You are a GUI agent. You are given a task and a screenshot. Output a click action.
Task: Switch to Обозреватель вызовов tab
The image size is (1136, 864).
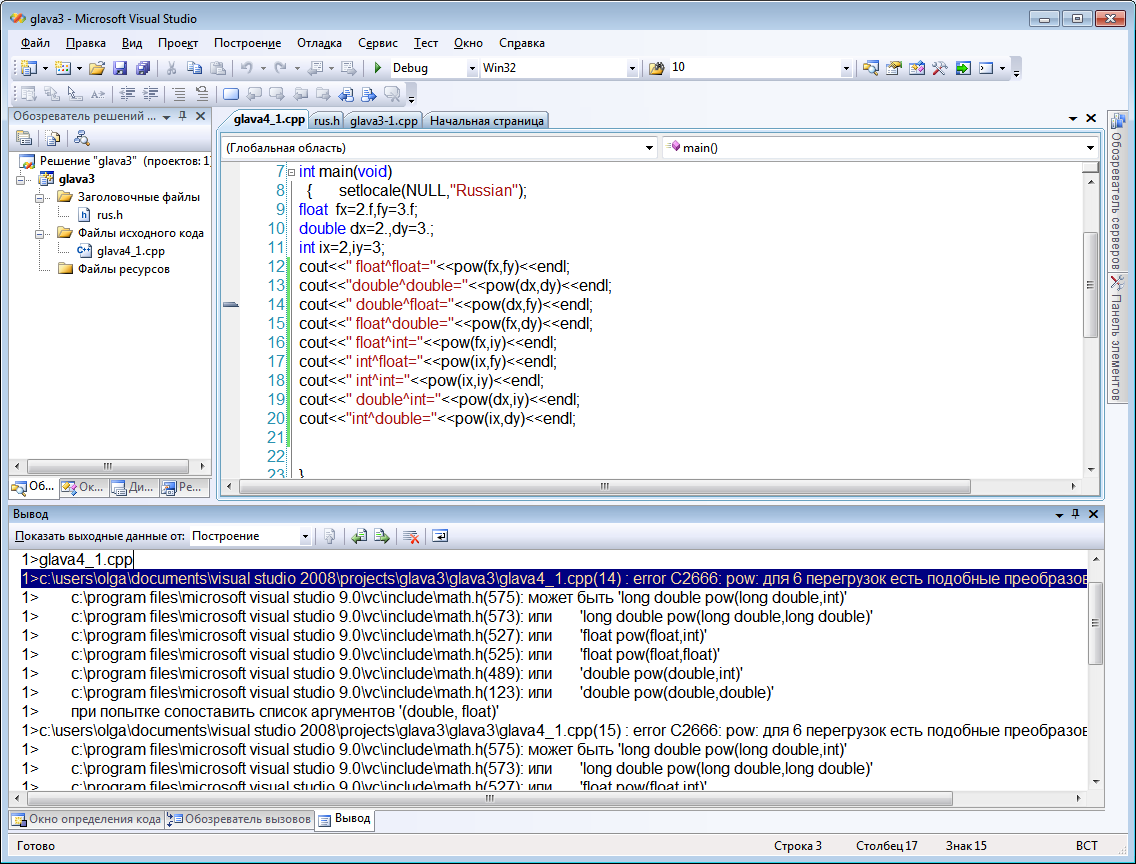pos(240,819)
